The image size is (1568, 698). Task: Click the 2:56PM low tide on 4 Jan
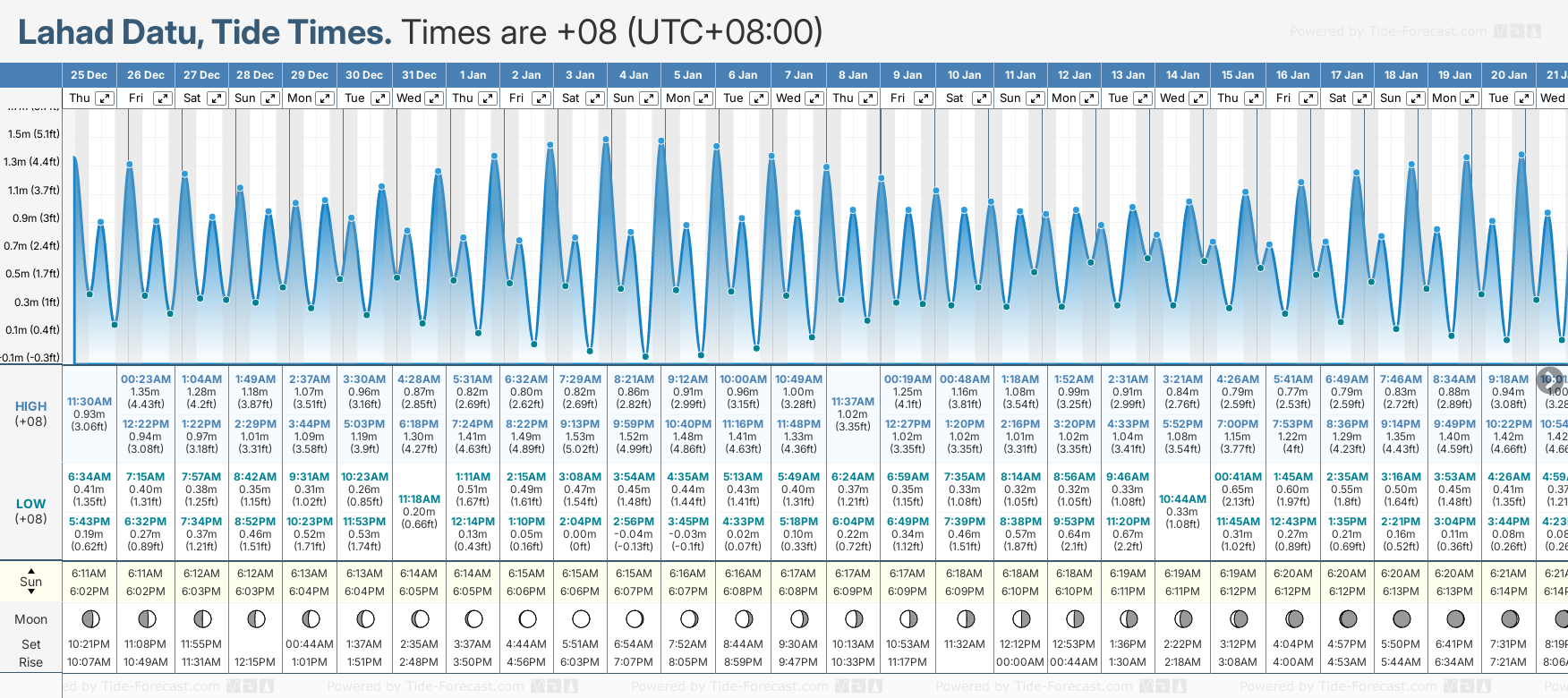[x=634, y=521]
